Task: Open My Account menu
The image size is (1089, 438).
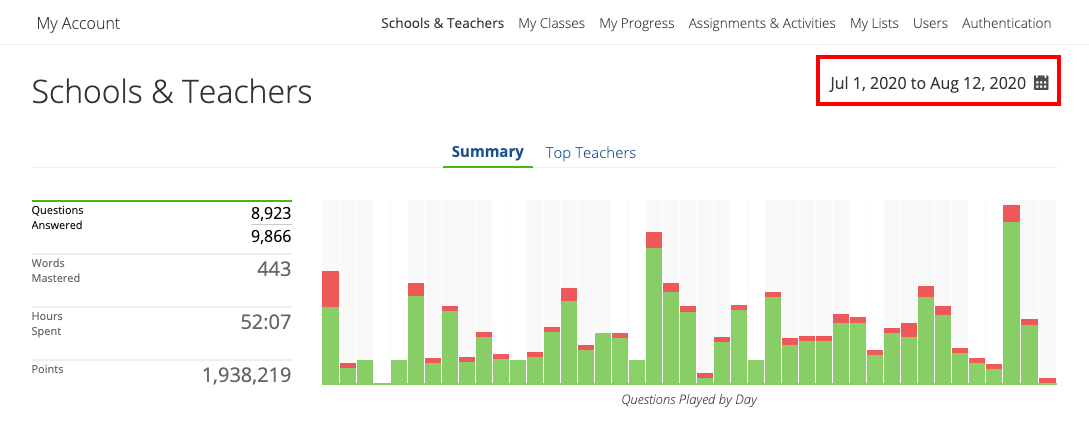Action: click(x=78, y=23)
